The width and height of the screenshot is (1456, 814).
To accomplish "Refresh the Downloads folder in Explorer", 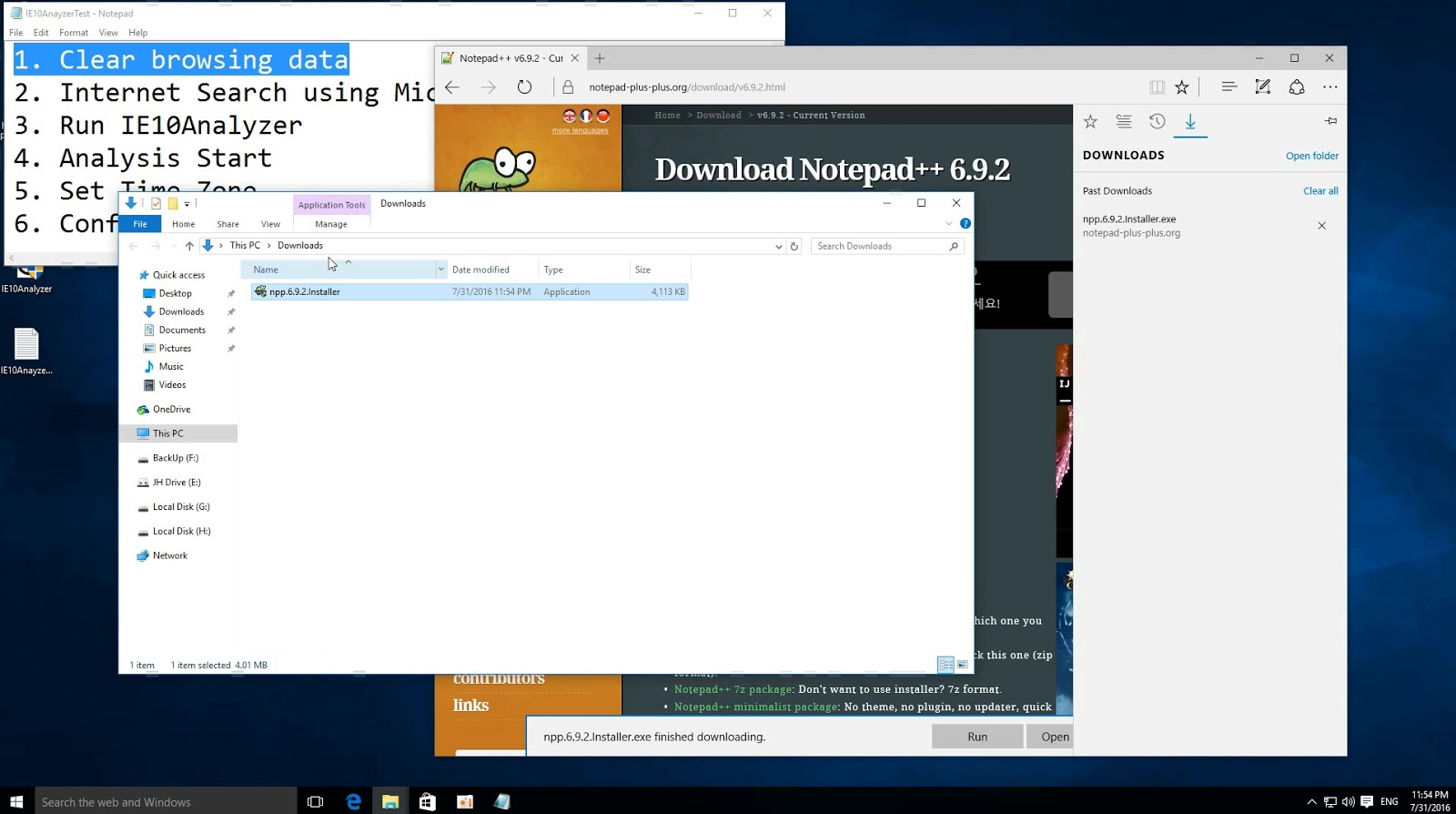I will tap(794, 246).
